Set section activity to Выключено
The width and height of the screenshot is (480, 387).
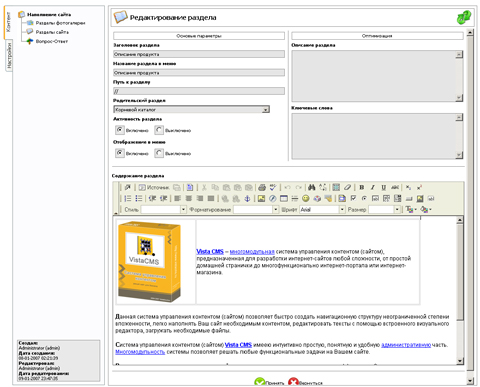pos(159,130)
